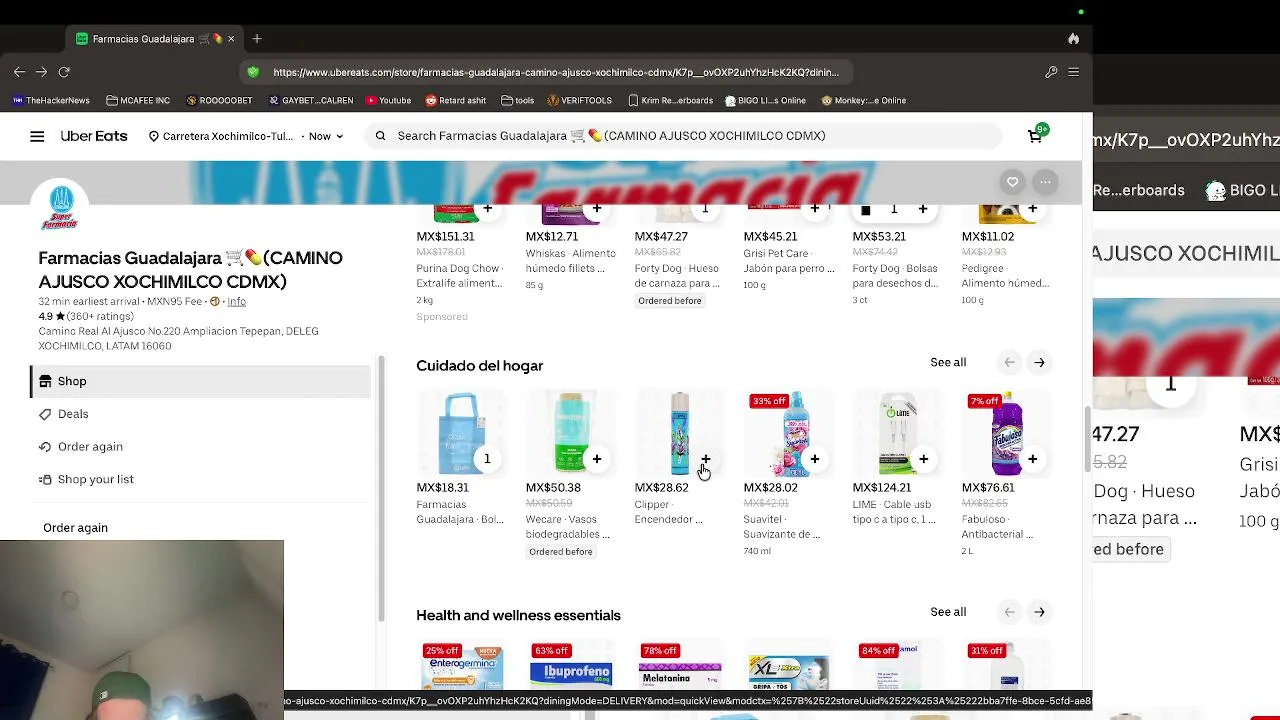Click the Farmacias Guadalajara store logo
Viewport: 1280px width, 720px height.
tap(61, 207)
